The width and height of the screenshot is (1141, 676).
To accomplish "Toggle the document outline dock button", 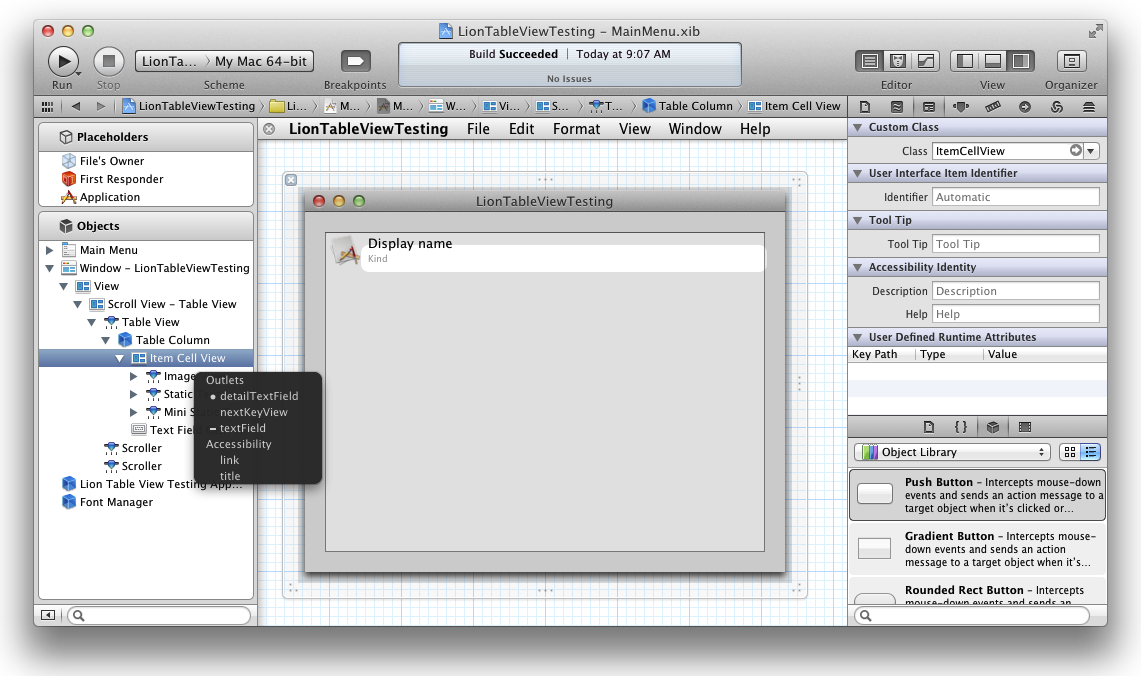I will [x=48, y=616].
